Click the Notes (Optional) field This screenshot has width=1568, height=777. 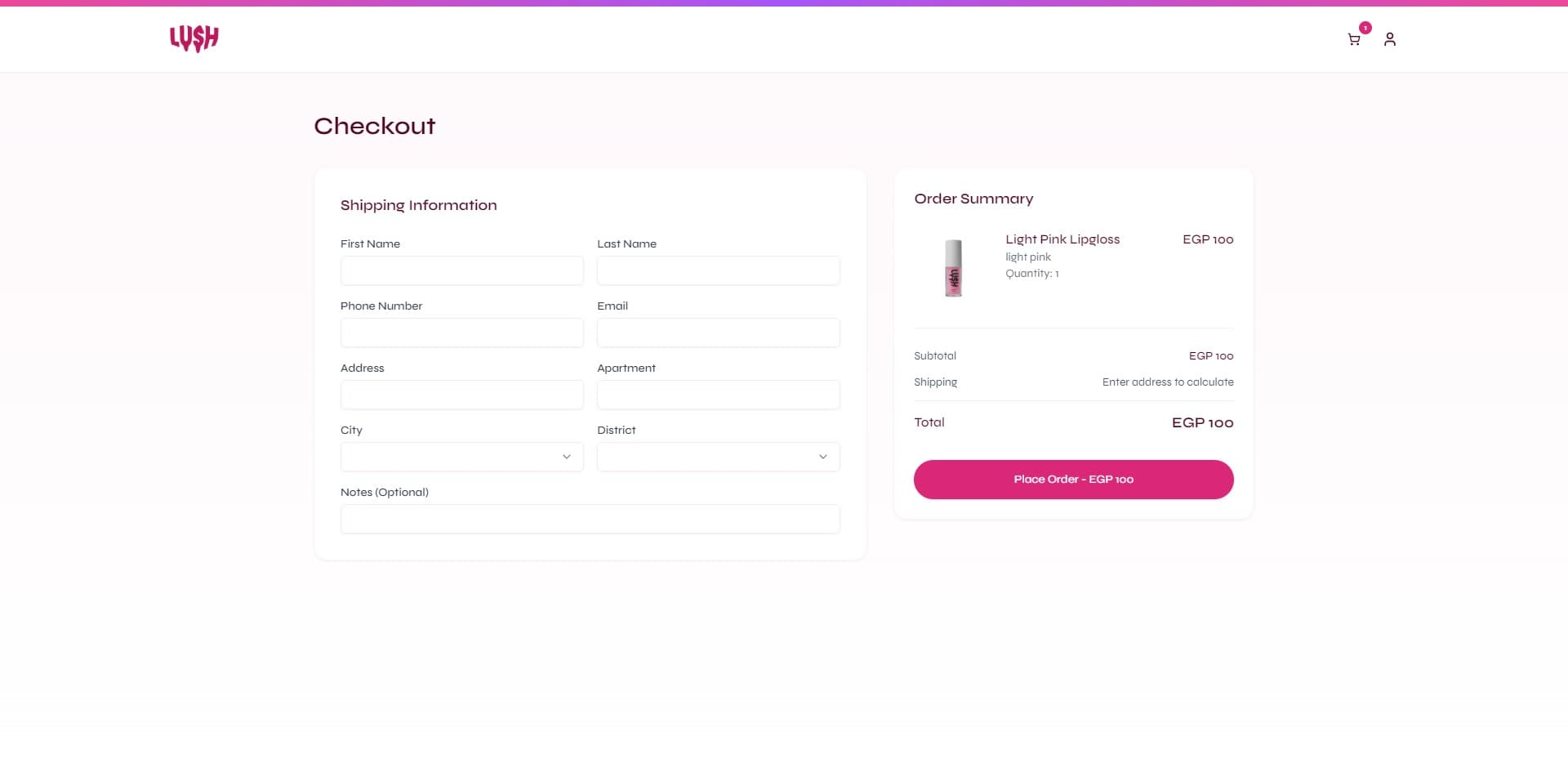(590, 519)
